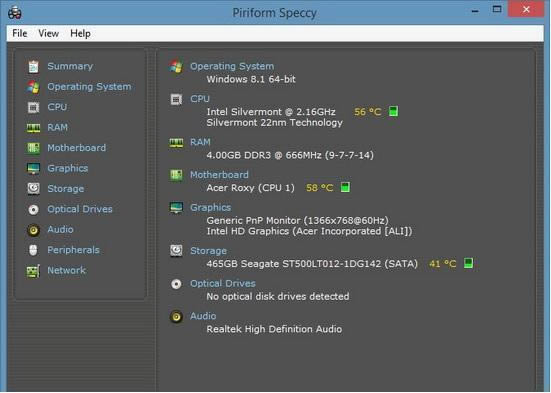Open the Storage section in sidebar

66,189
